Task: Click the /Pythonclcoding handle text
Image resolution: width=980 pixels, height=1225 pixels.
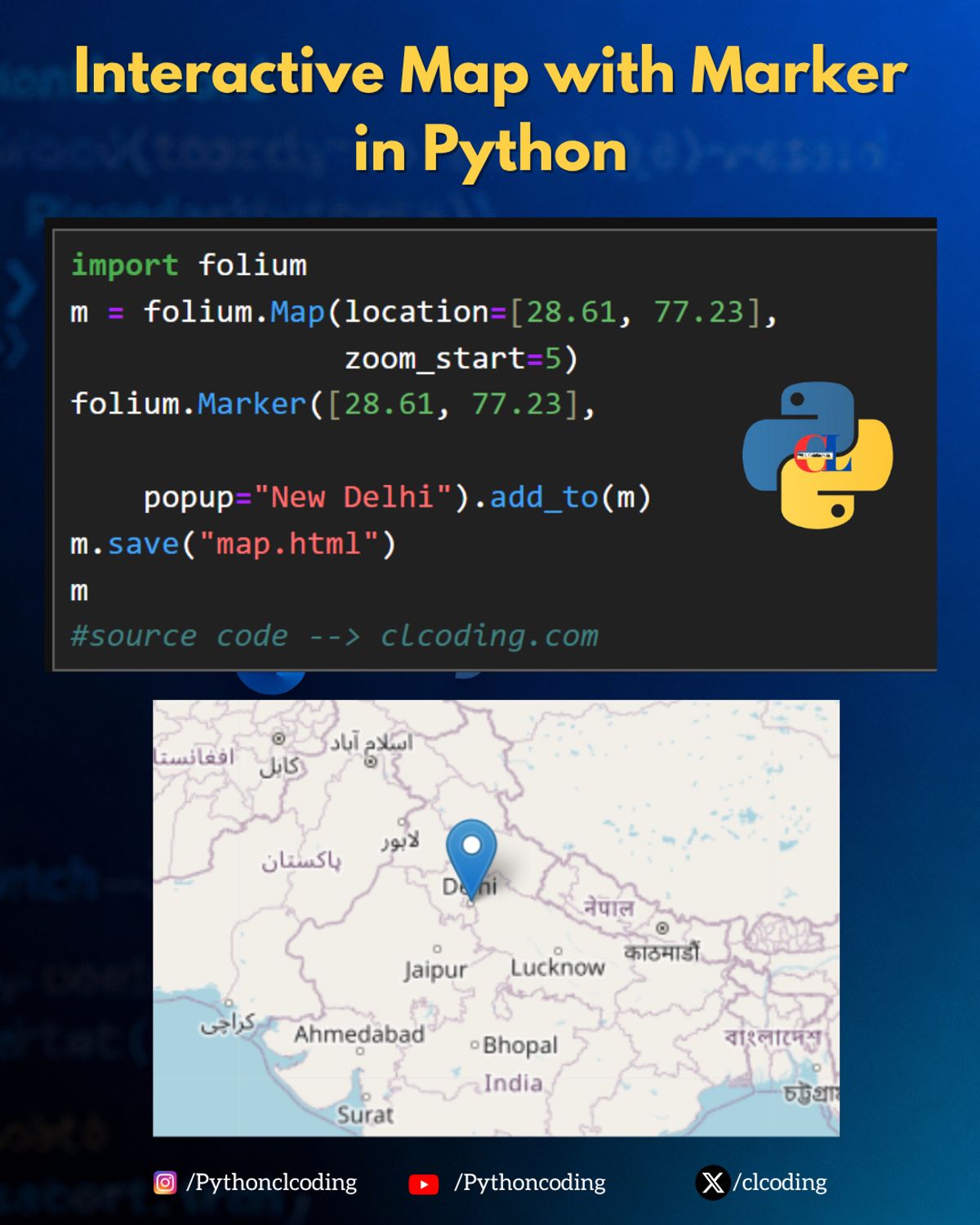Action: [x=271, y=1182]
